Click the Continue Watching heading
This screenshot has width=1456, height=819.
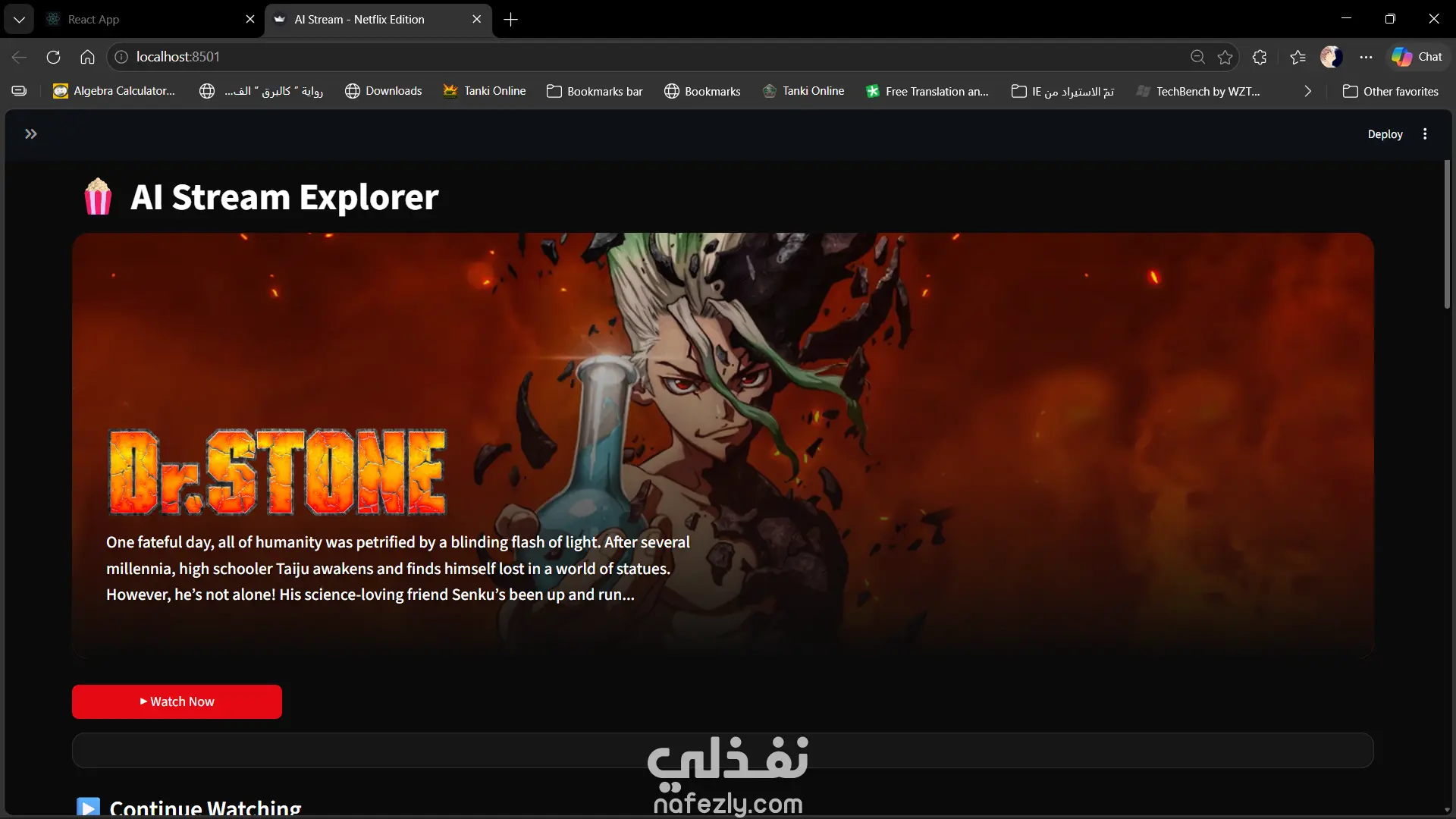(x=206, y=808)
